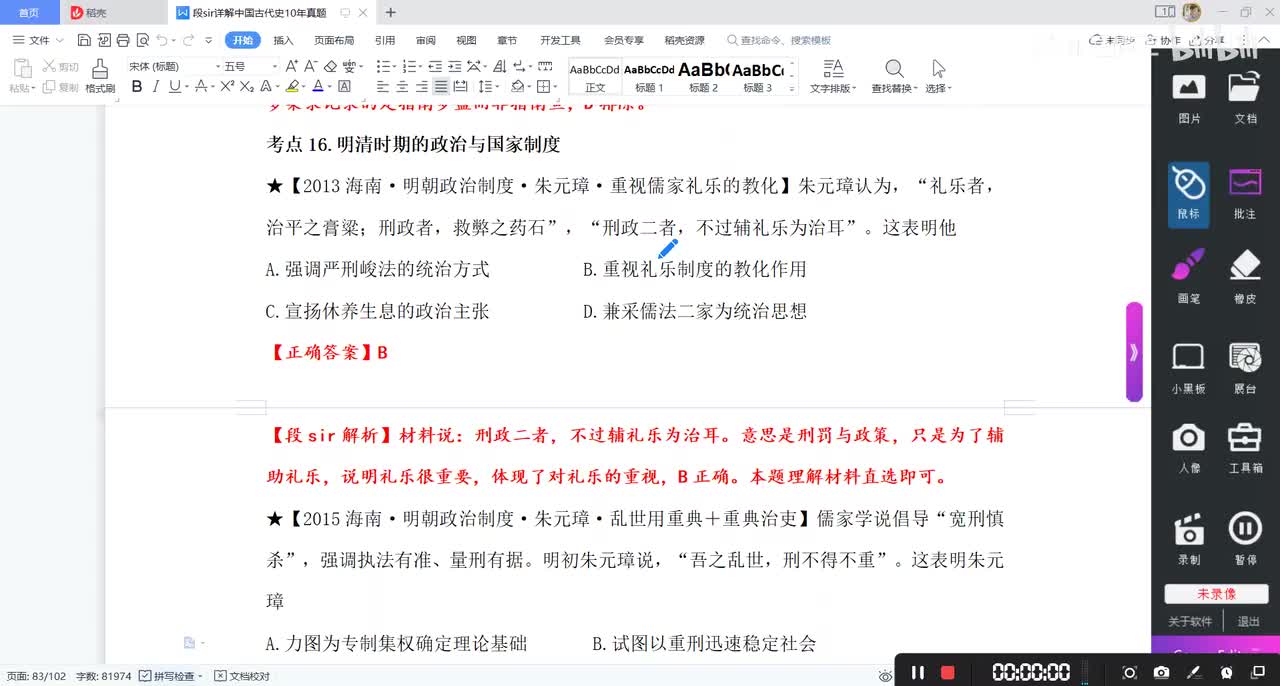Viewport: 1280px width, 686px height.
Task: Click the 退出 exit link
Action: coord(1249,621)
